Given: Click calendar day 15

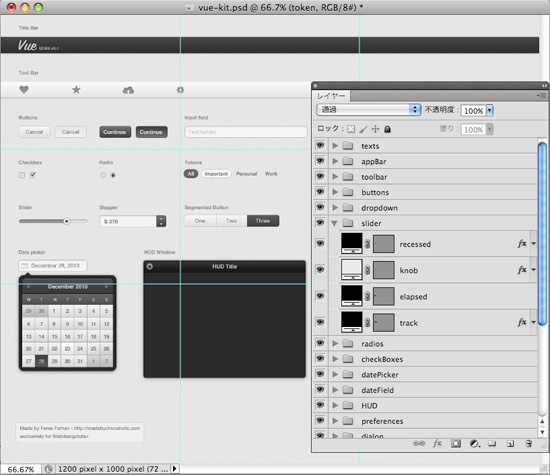Looking at the screenshot, I should tap(54, 336).
